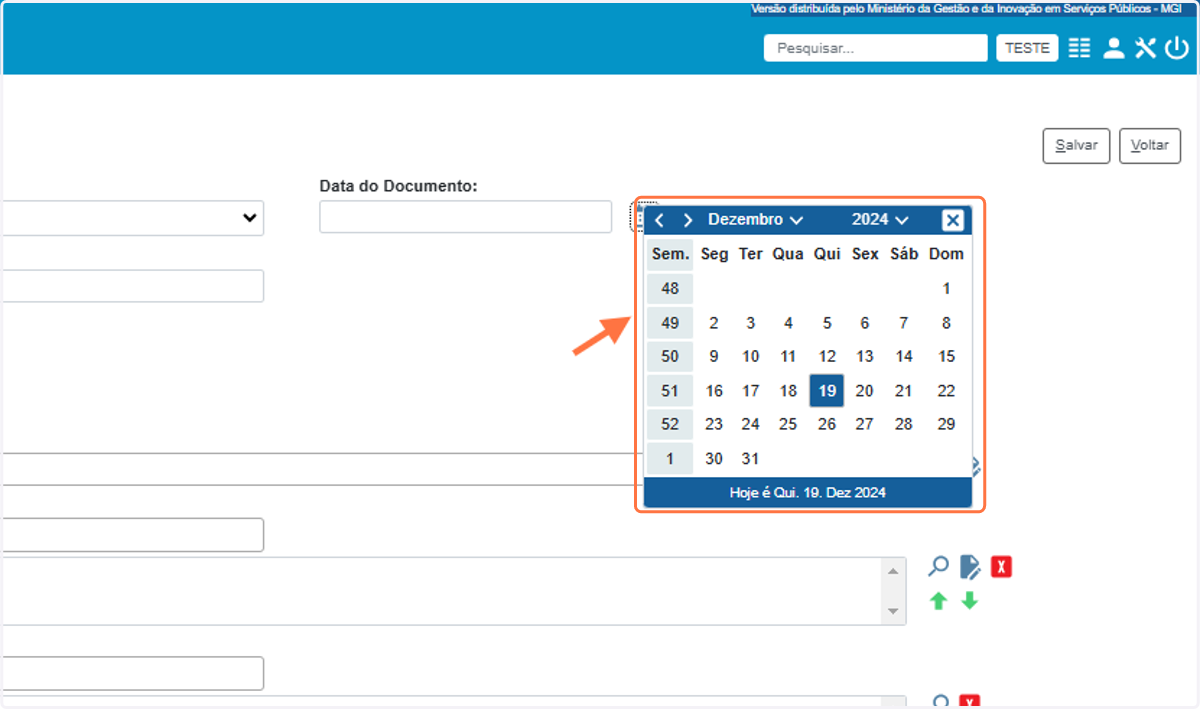Image resolution: width=1200 pixels, height=709 pixels.
Task: Choose day 22 in the calendar
Action: pyautogui.click(x=946, y=391)
